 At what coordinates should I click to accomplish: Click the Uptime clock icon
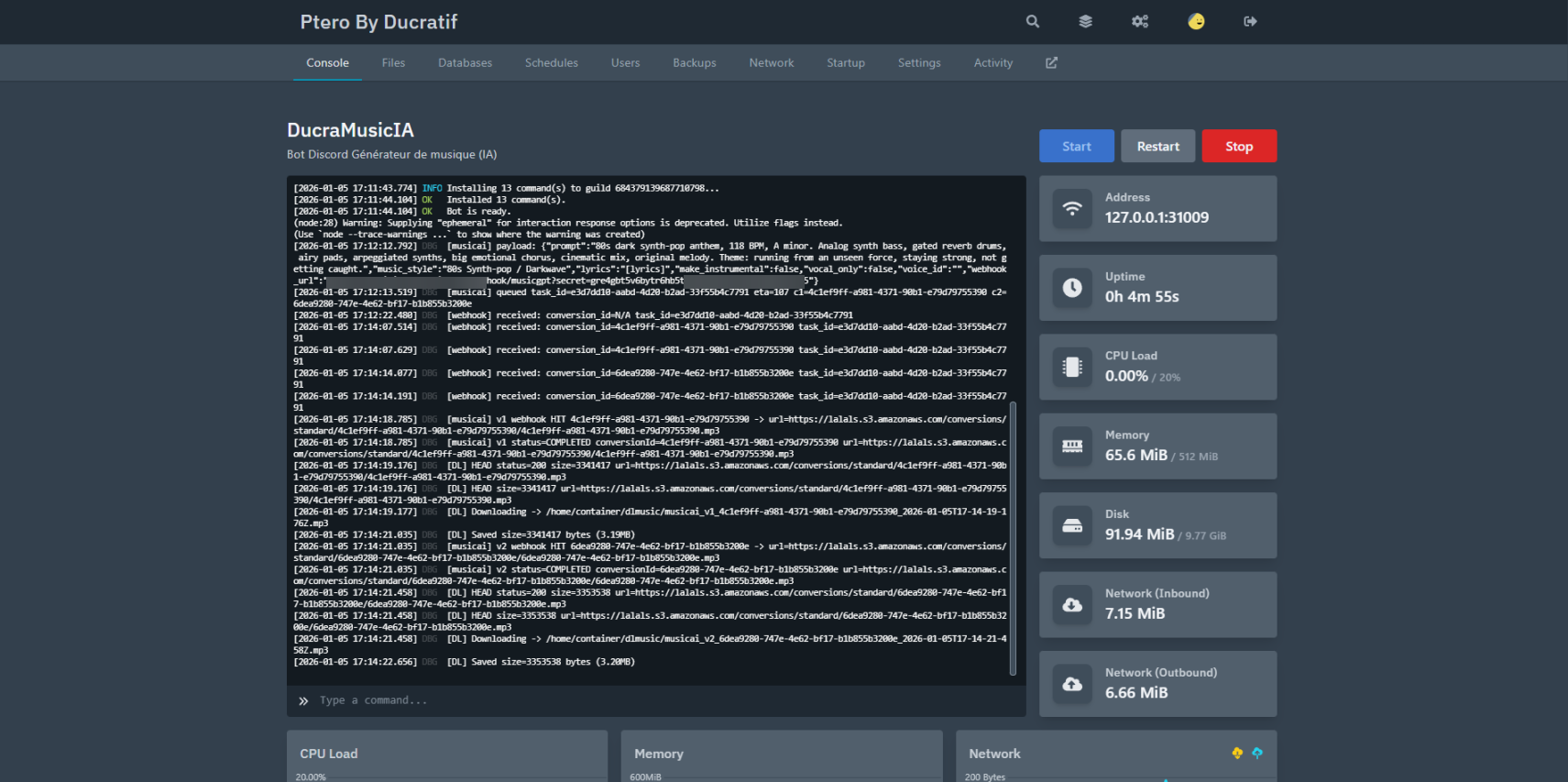pyautogui.click(x=1072, y=288)
